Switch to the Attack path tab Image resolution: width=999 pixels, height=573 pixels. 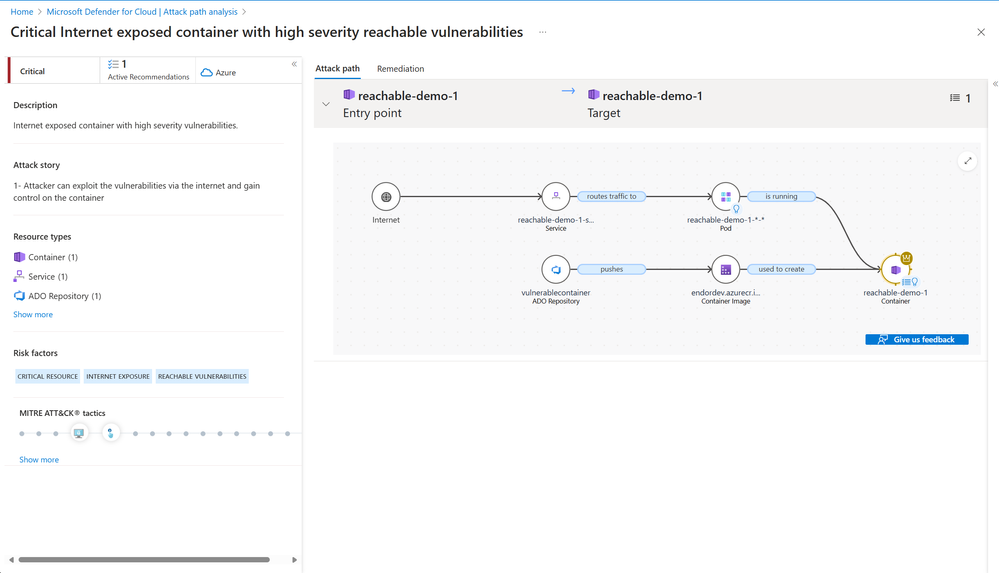click(338, 68)
